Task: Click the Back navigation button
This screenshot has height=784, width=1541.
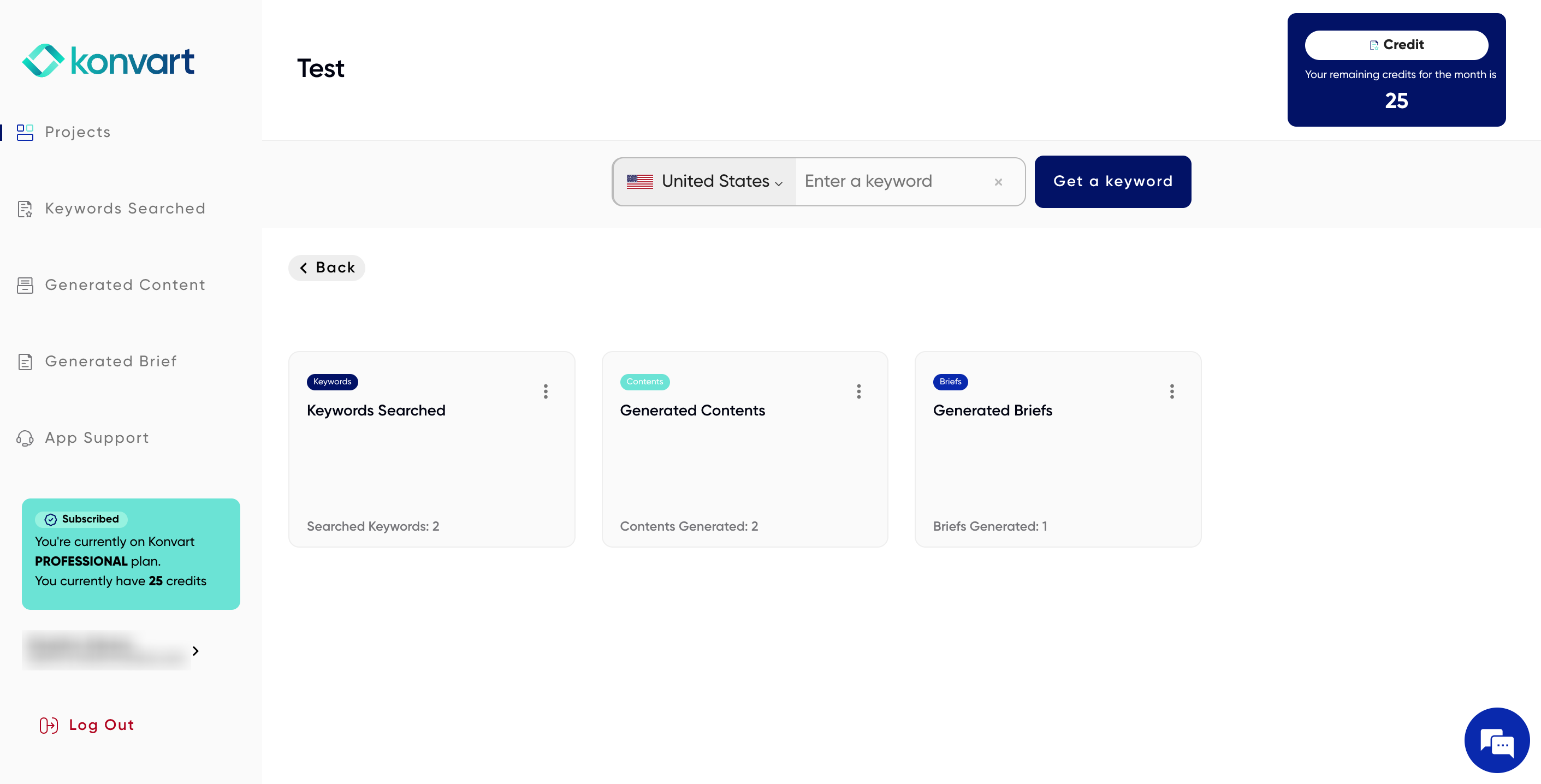Action: coord(328,267)
